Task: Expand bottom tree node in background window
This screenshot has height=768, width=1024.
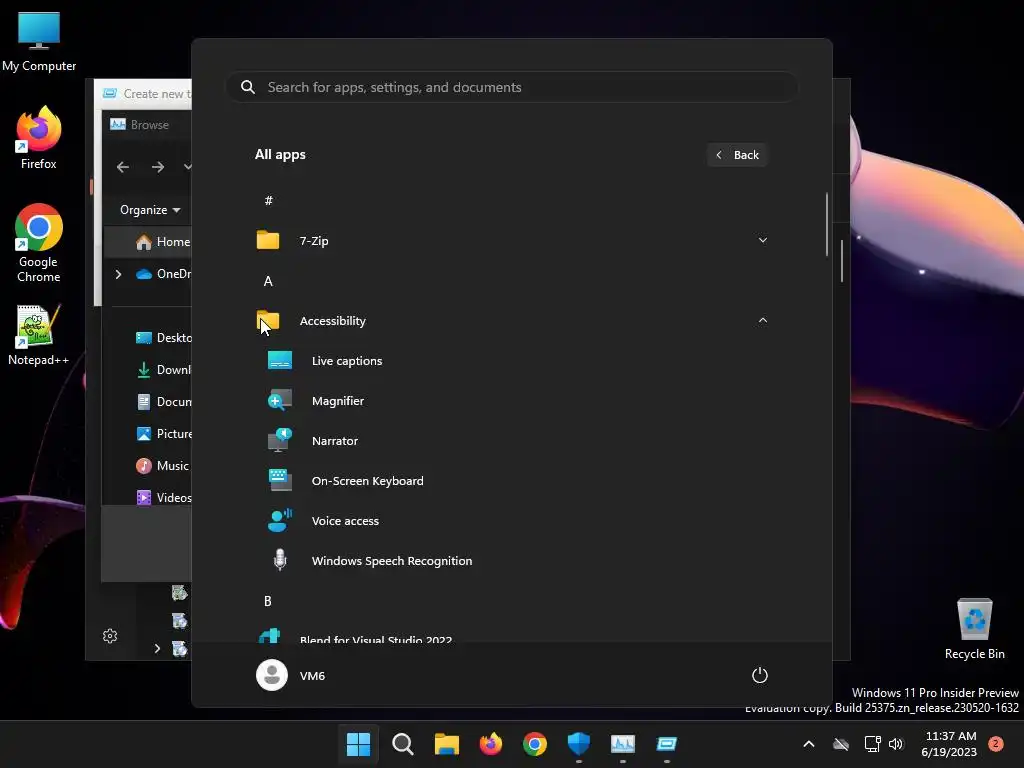Action: pos(157,648)
